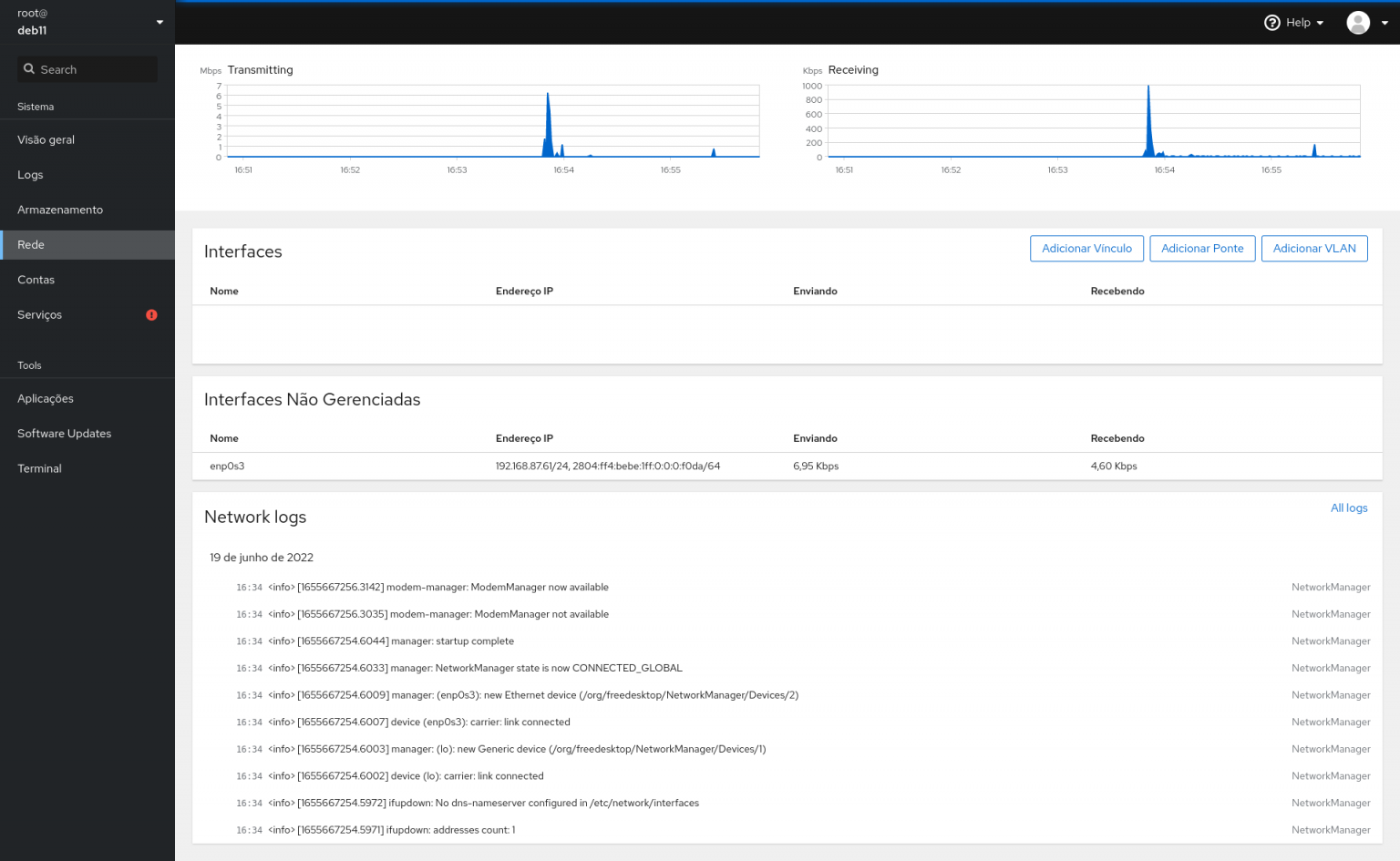
Task: Open Visão geral in the sidebar
Action: click(46, 140)
